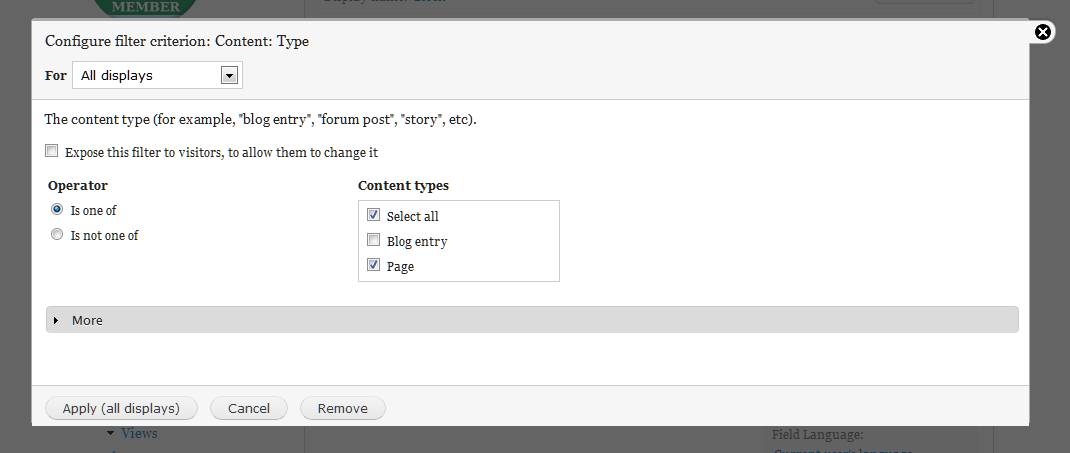Apply the filter to all displays
Viewport: 1070px width, 453px height.
pos(121,408)
